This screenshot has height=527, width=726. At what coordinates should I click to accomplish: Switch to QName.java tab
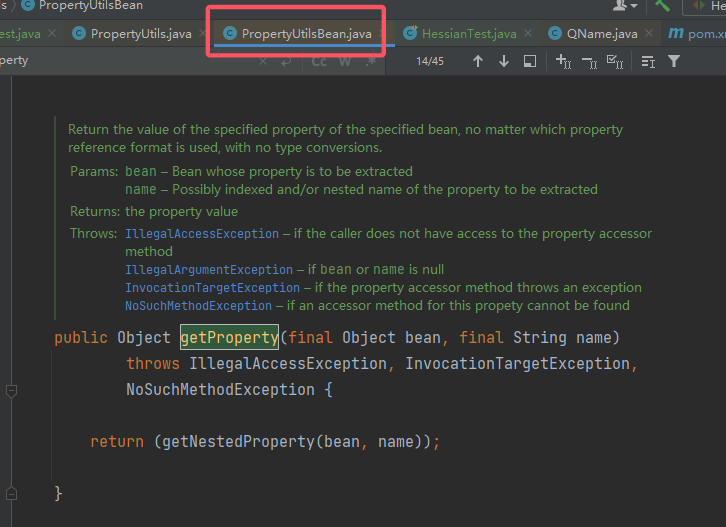[x=602, y=34]
